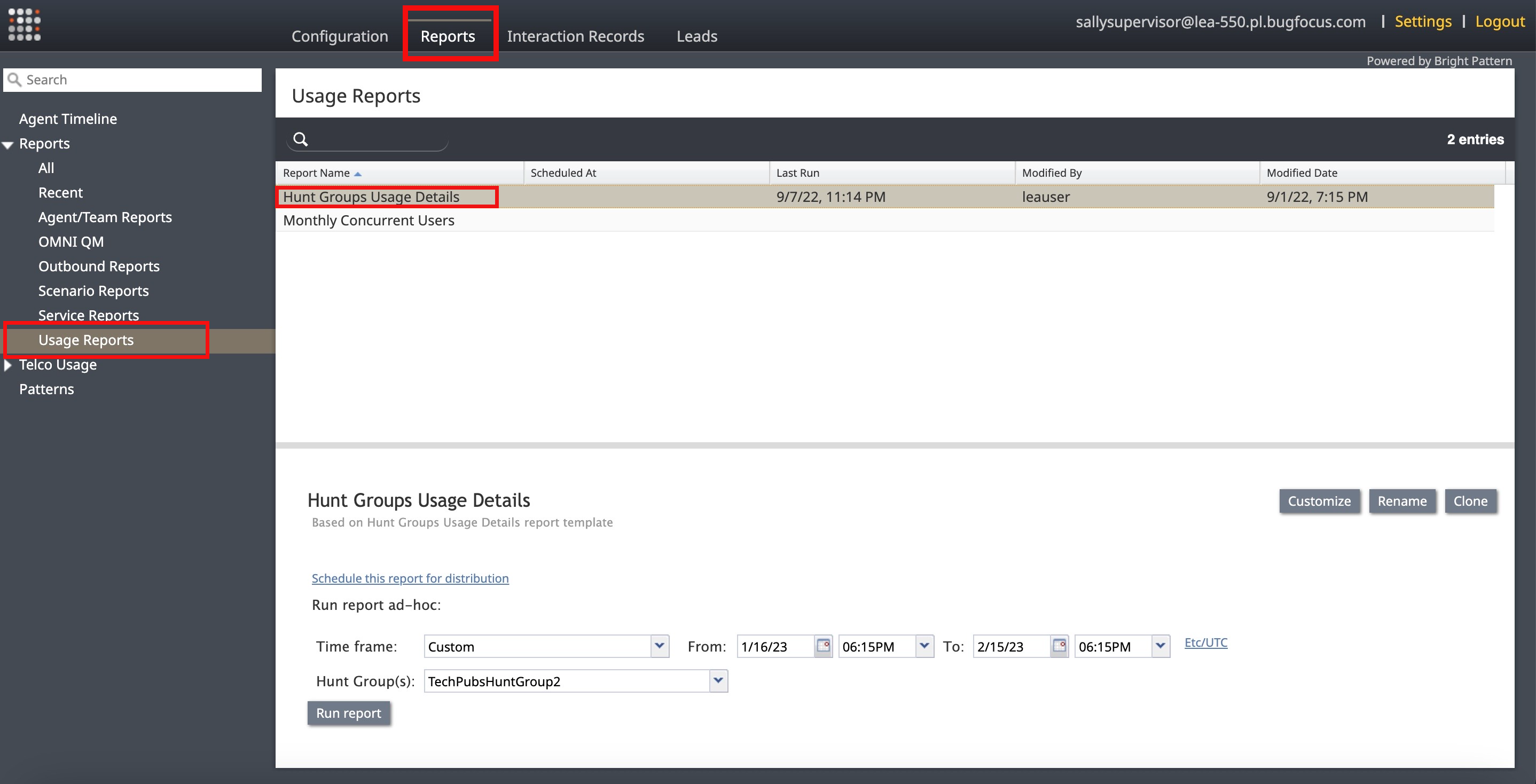This screenshot has width=1536, height=784.
Task: Click the Logout link
Action: pos(1500,21)
